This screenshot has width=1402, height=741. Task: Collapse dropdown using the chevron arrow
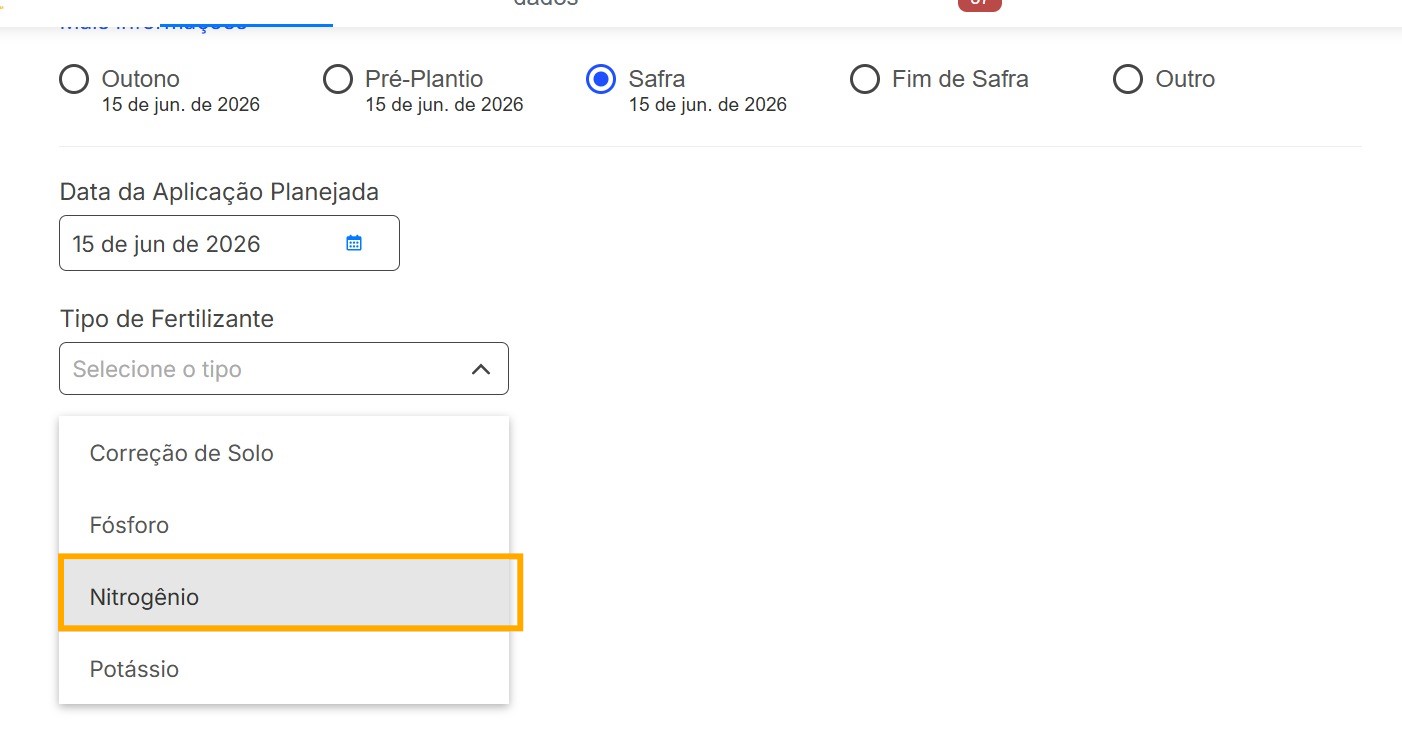(x=481, y=369)
